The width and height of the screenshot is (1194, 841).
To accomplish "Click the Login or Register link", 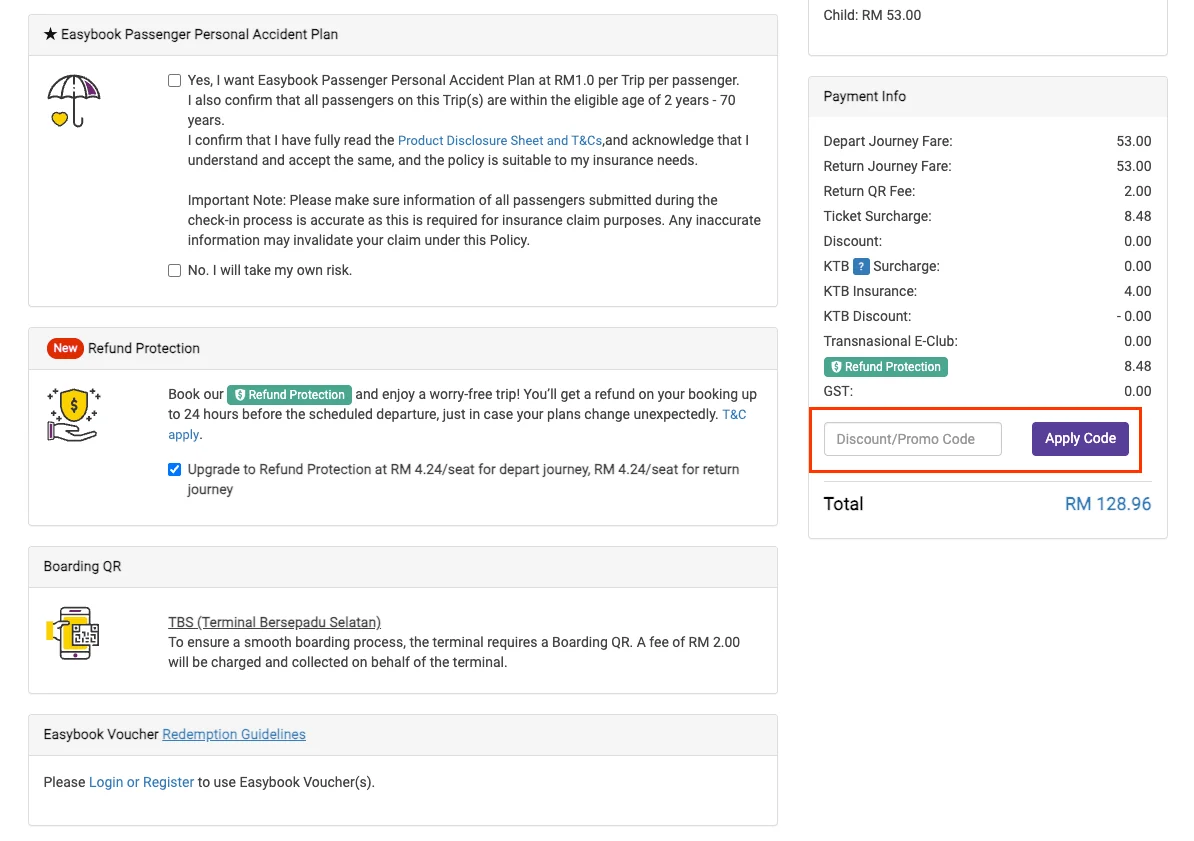I will [x=142, y=782].
